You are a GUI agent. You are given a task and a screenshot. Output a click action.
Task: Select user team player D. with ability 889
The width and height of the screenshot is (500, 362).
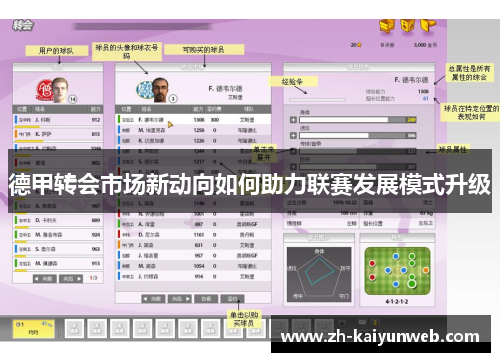(58, 220)
